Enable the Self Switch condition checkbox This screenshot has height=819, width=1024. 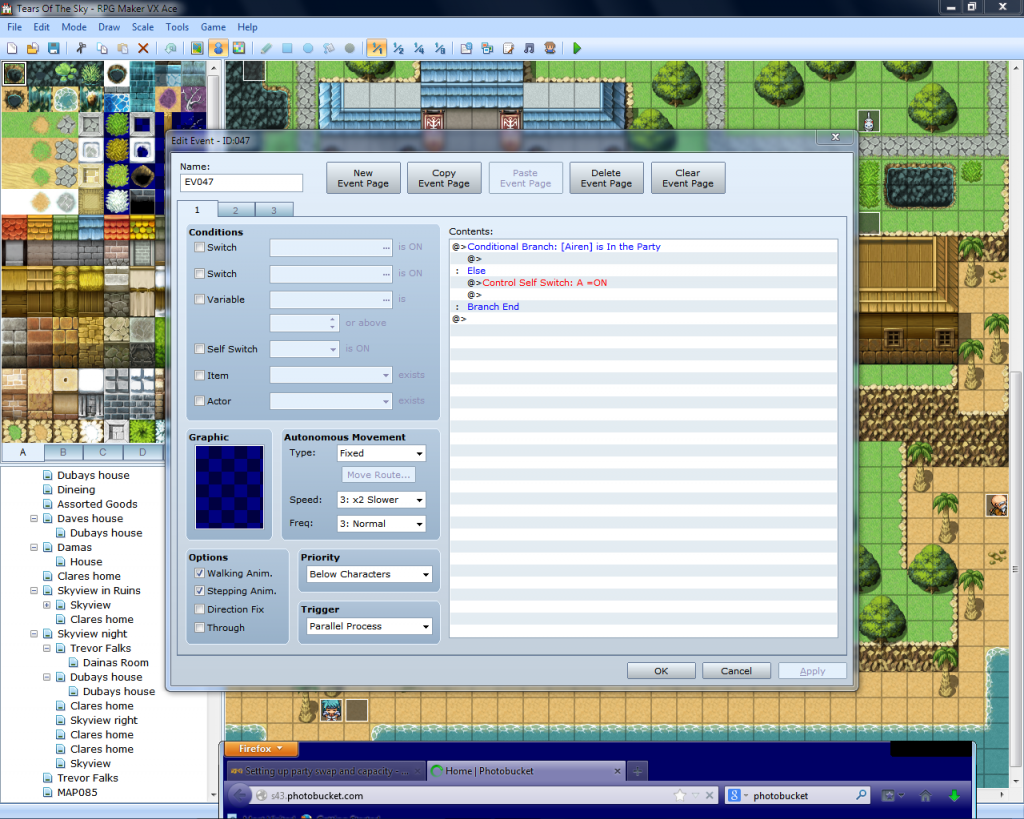coord(200,349)
